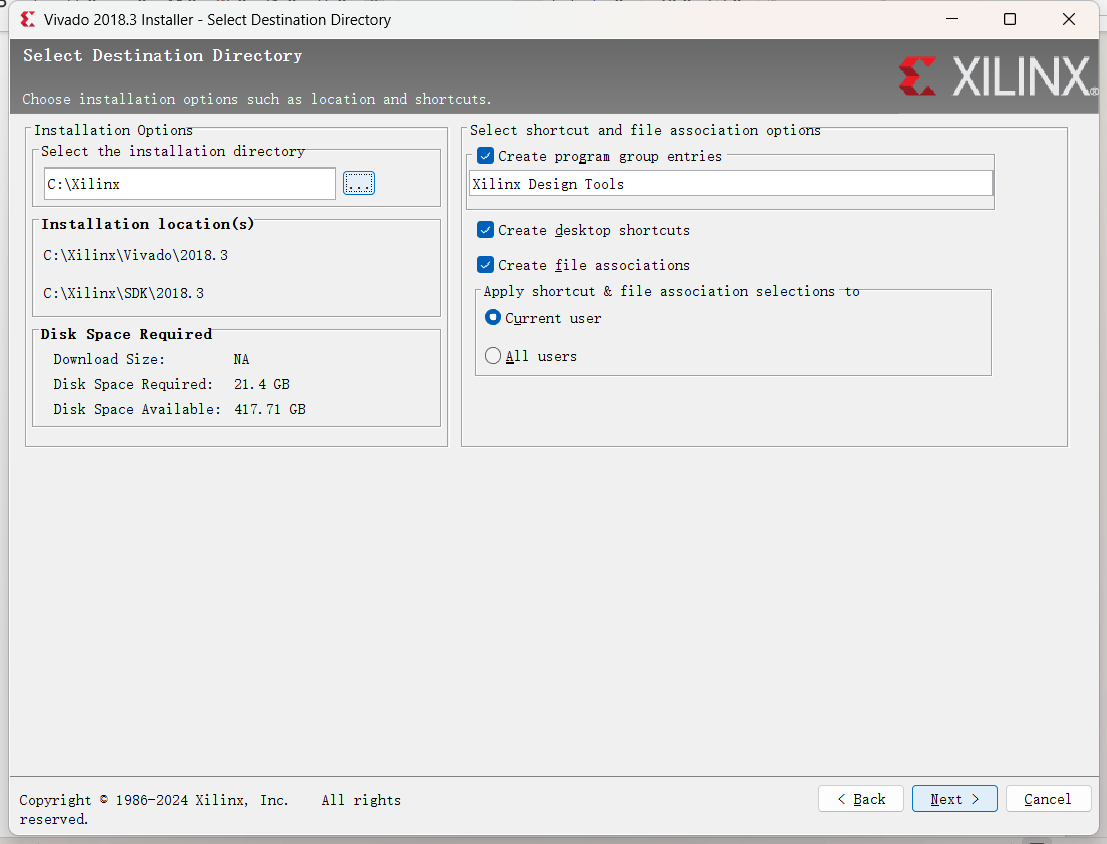The image size is (1107, 844).
Task: Select the Current user radio button
Action: tap(493, 318)
